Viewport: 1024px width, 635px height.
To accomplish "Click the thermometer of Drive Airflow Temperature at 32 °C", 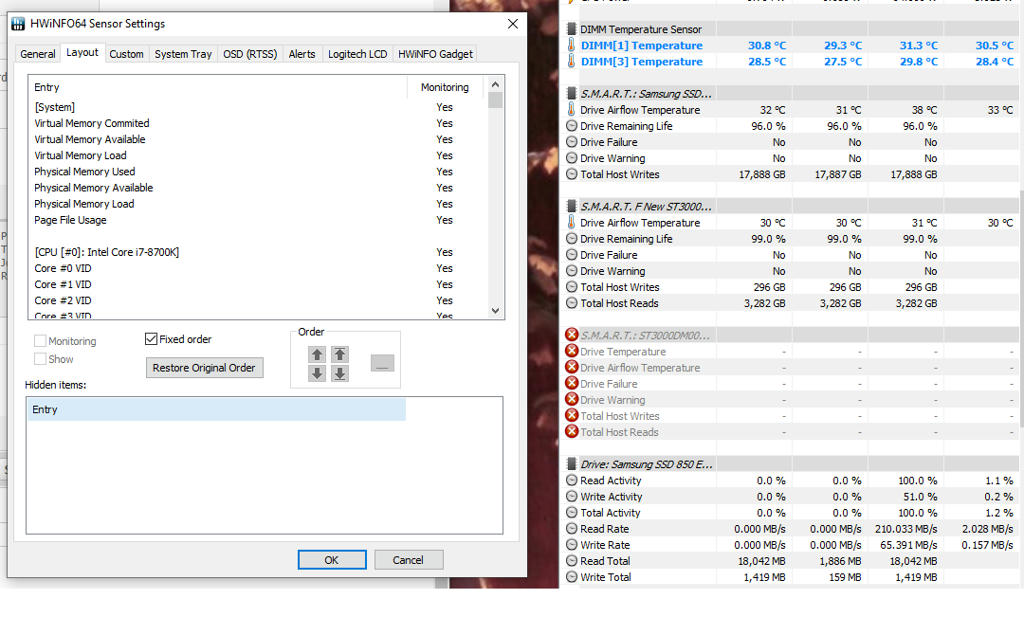I will (x=571, y=110).
